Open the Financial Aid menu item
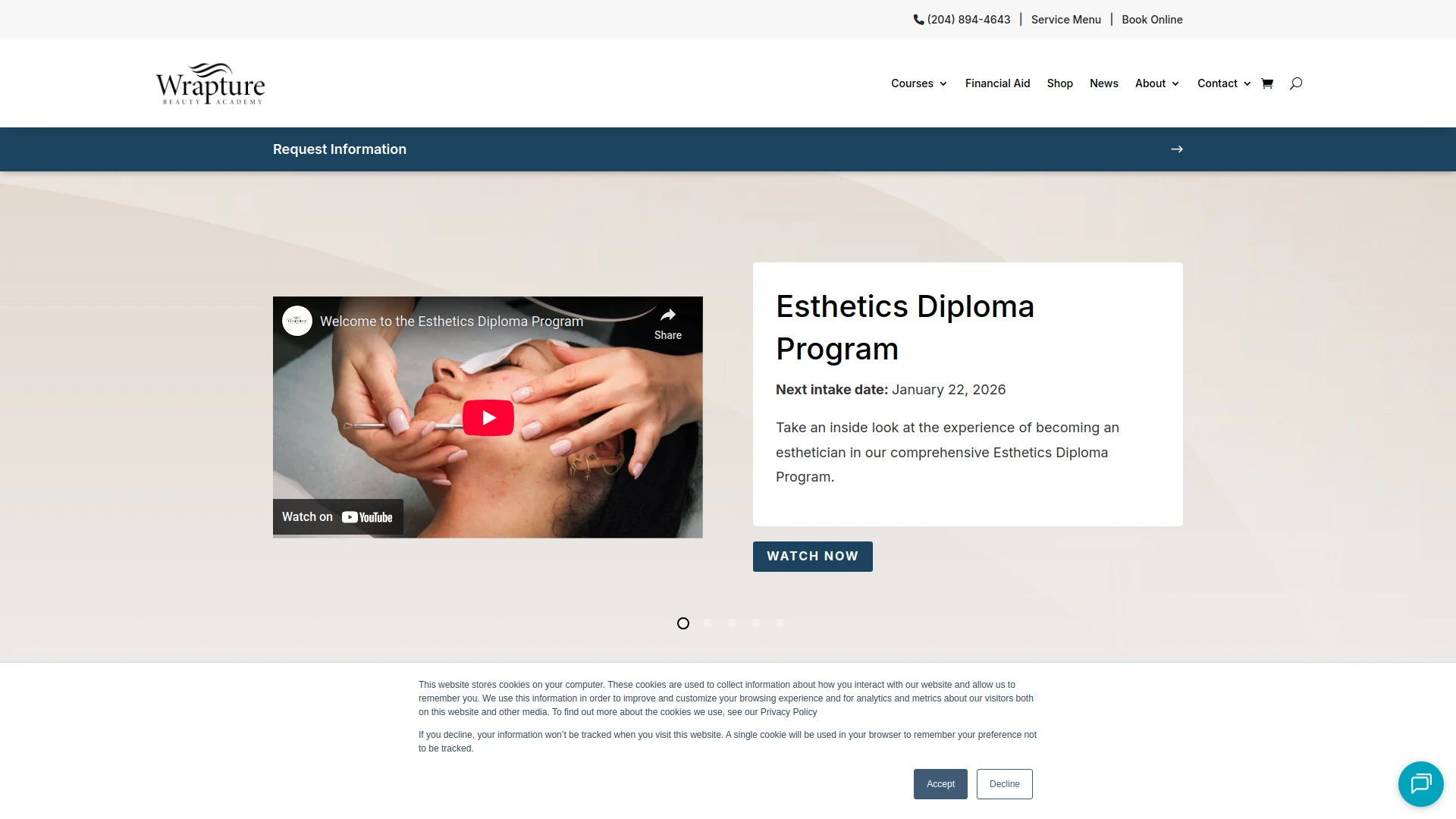1456x819 pixels. coord(997,83)
